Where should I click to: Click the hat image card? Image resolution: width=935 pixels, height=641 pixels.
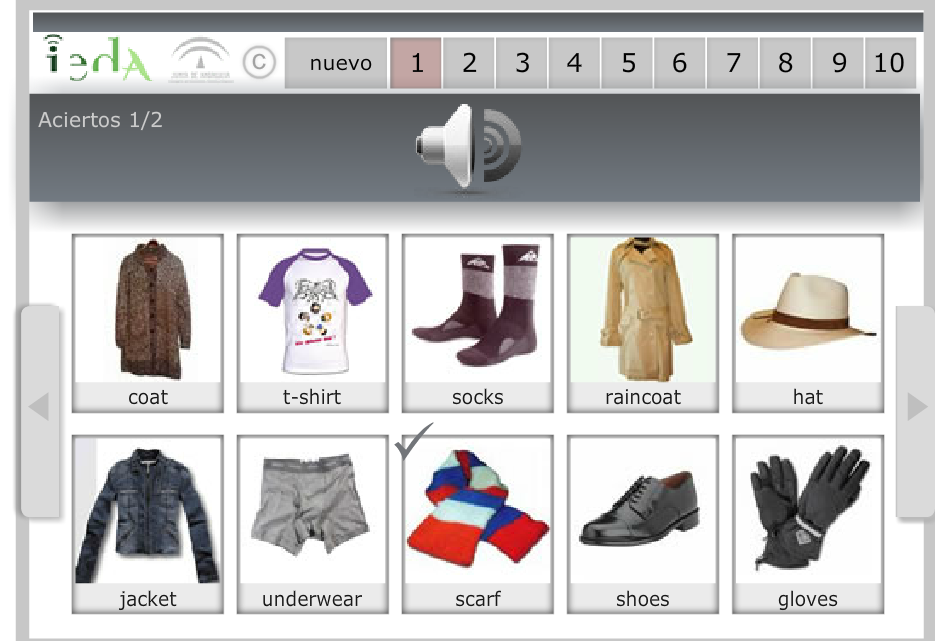808,323
